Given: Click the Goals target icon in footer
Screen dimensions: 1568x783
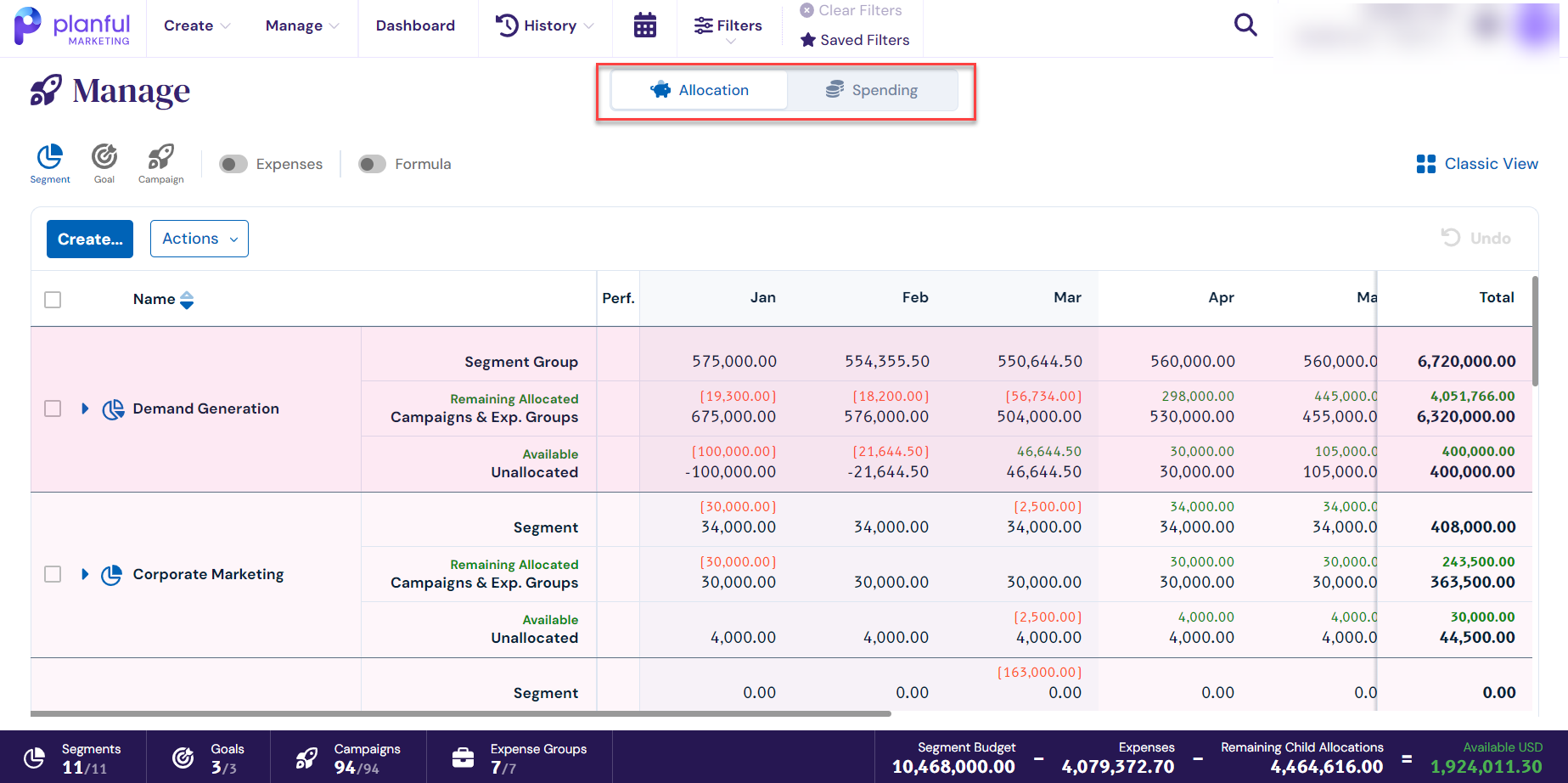Looking at the screenshot, I should (x=183, y=758).
